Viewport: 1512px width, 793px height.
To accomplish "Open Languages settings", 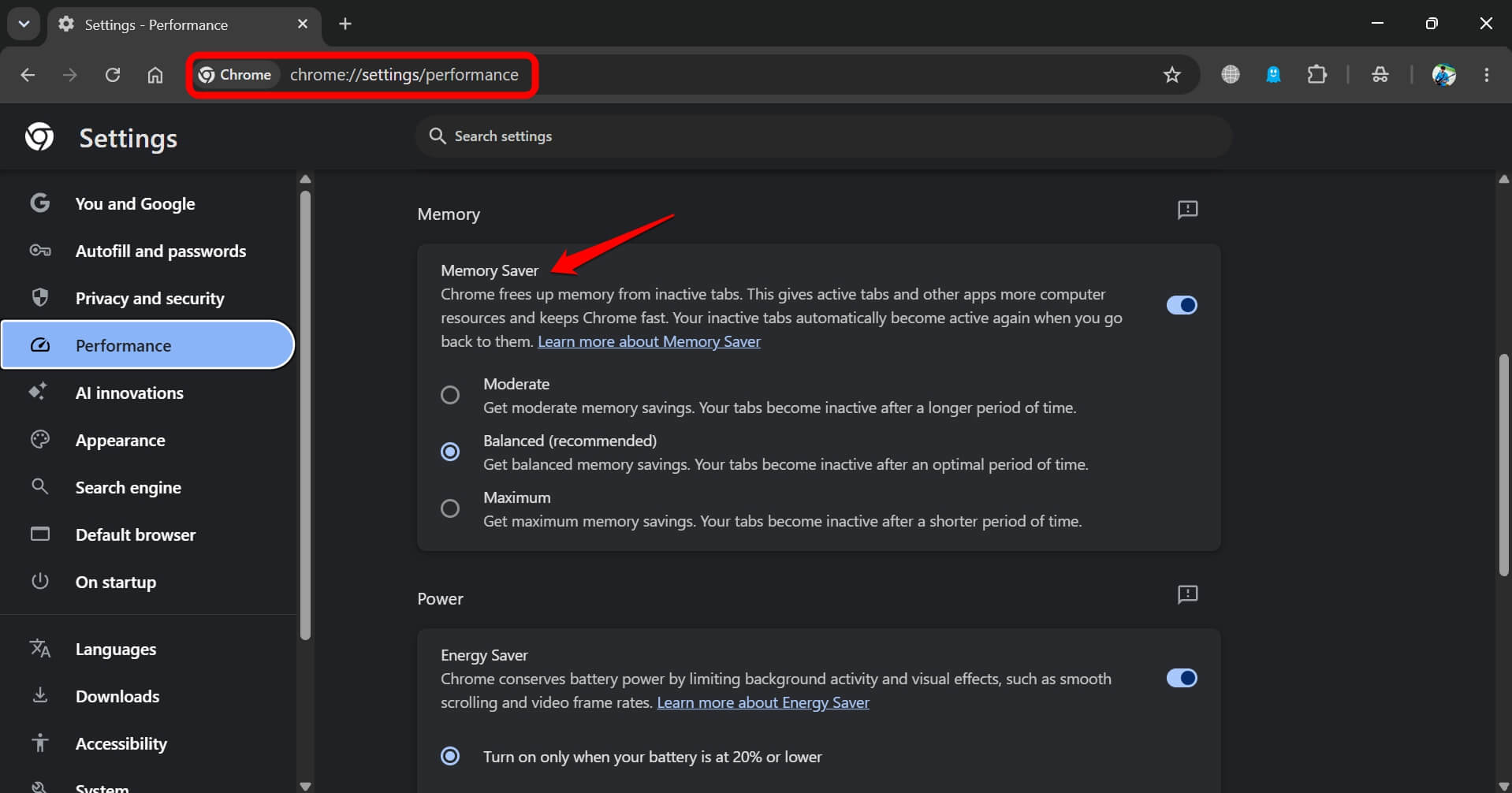I will [148, 649].
